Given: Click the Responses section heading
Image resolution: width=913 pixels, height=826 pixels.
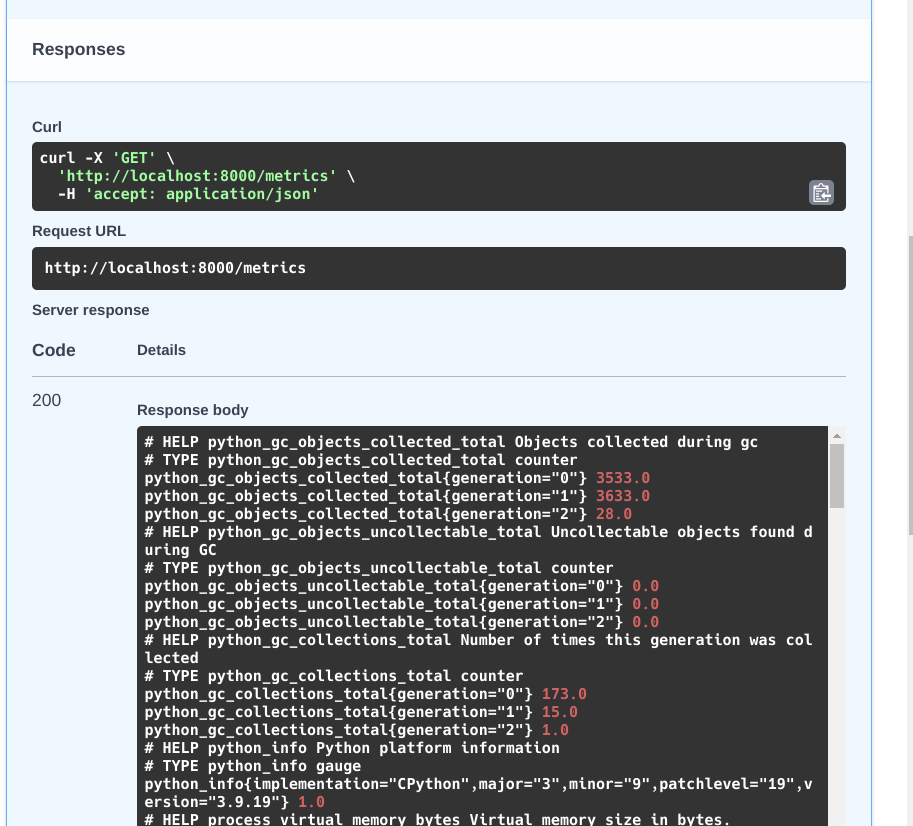Looking at the screenshot, I should coord(78,48).
